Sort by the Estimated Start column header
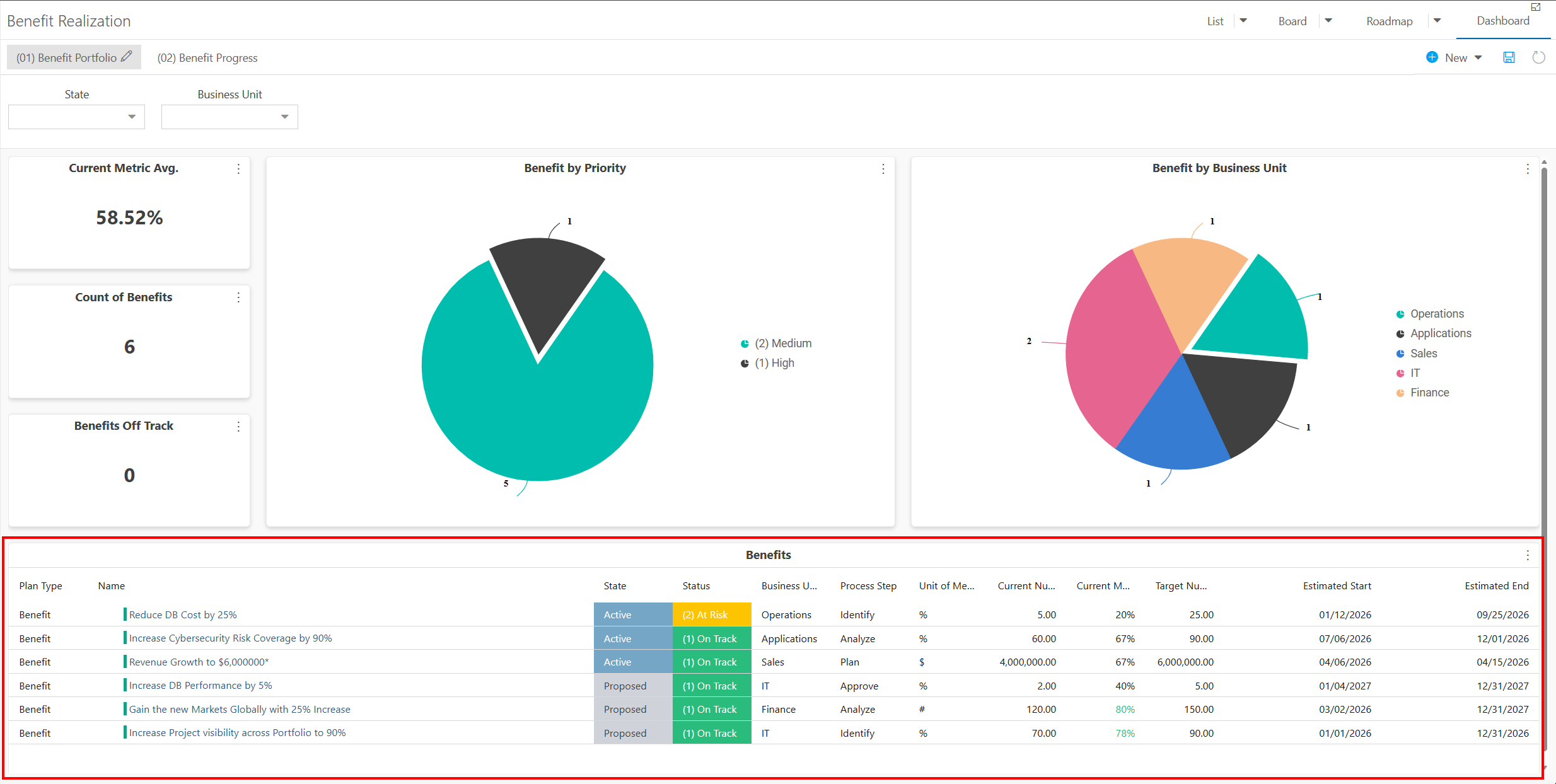 1337,586
